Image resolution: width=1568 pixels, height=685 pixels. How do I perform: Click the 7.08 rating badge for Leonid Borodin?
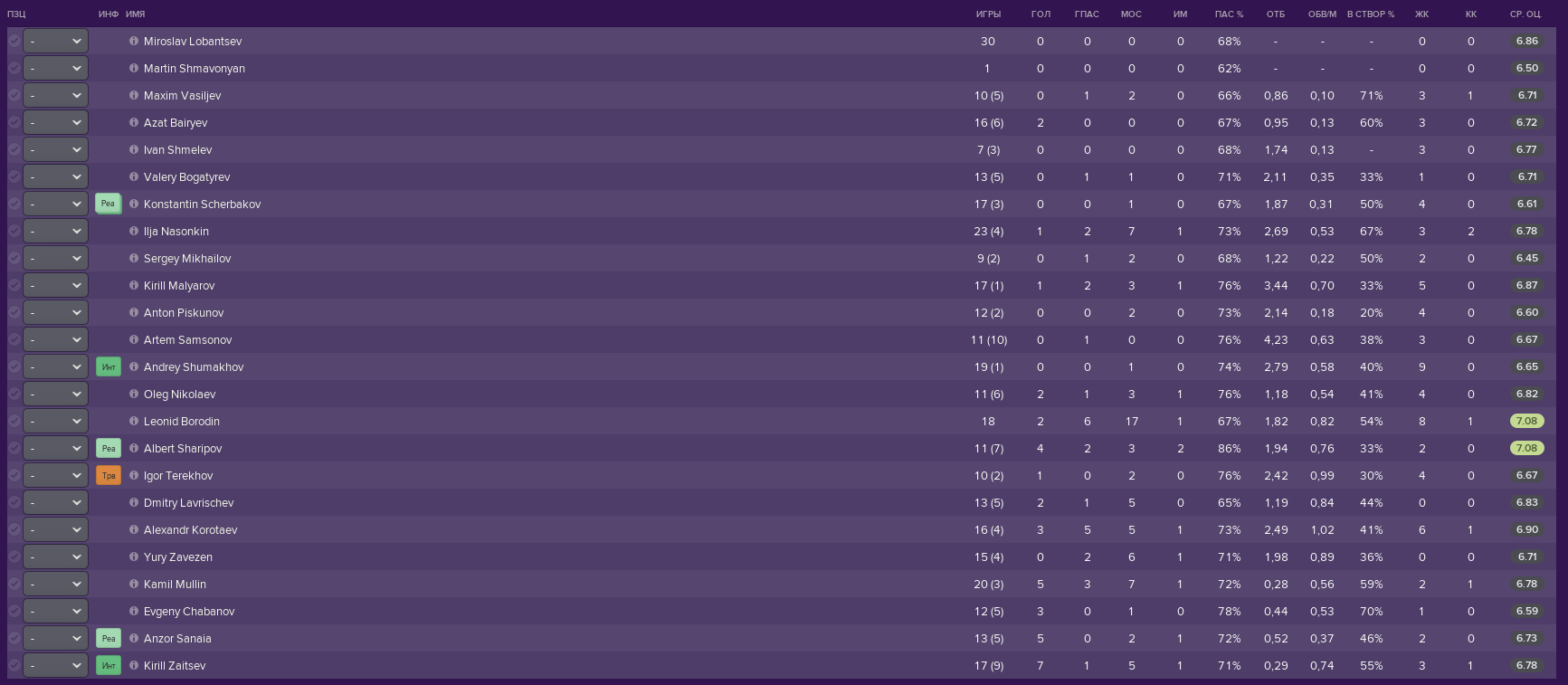click(x=1526, y=421)
